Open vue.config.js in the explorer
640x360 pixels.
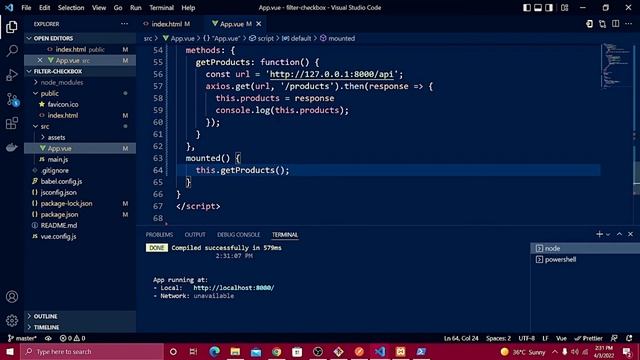[58, 237]
